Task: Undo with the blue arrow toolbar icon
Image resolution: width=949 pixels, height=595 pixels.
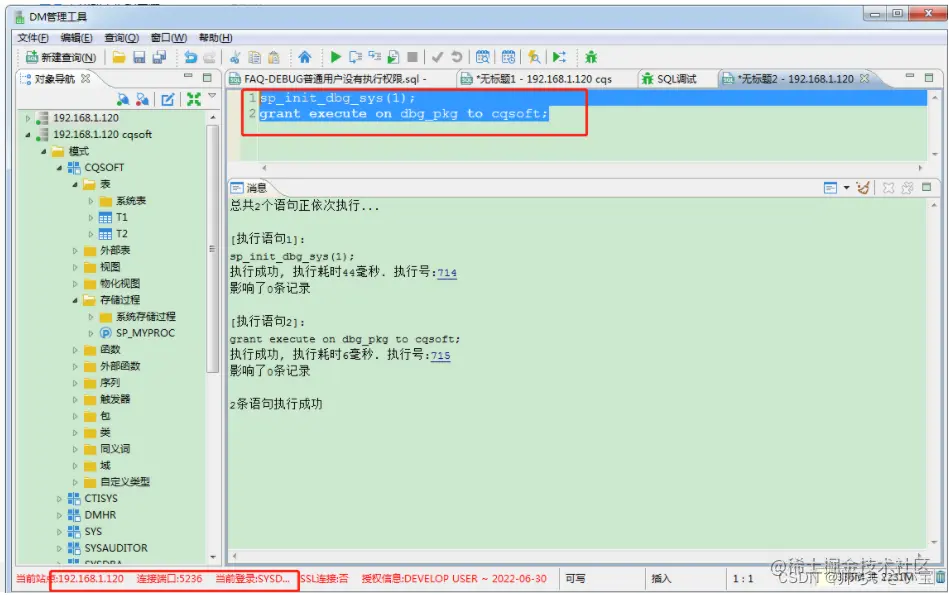Action: [191, 58]
